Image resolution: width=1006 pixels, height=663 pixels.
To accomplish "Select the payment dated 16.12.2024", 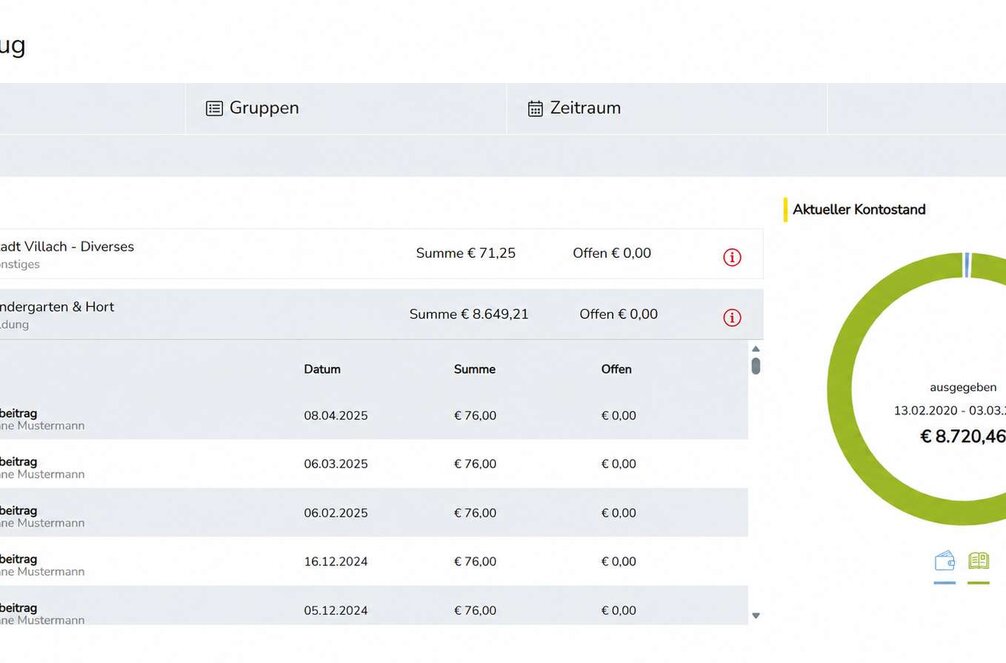I will tap(374, 562).
